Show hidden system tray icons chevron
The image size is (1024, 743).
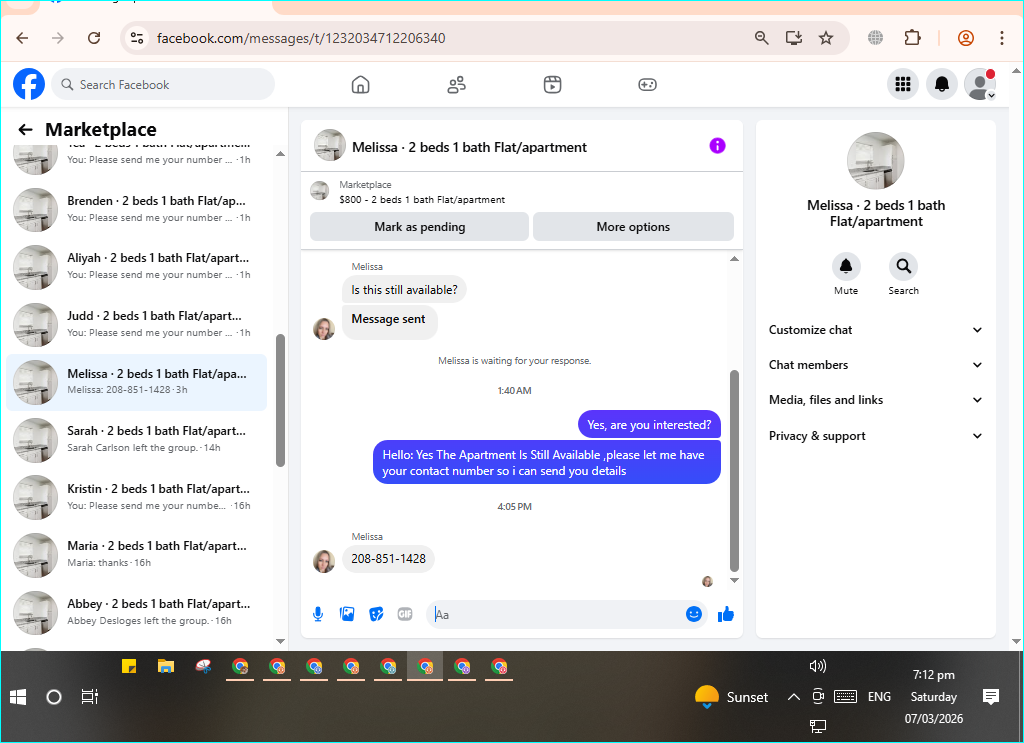tap(793, 697)
